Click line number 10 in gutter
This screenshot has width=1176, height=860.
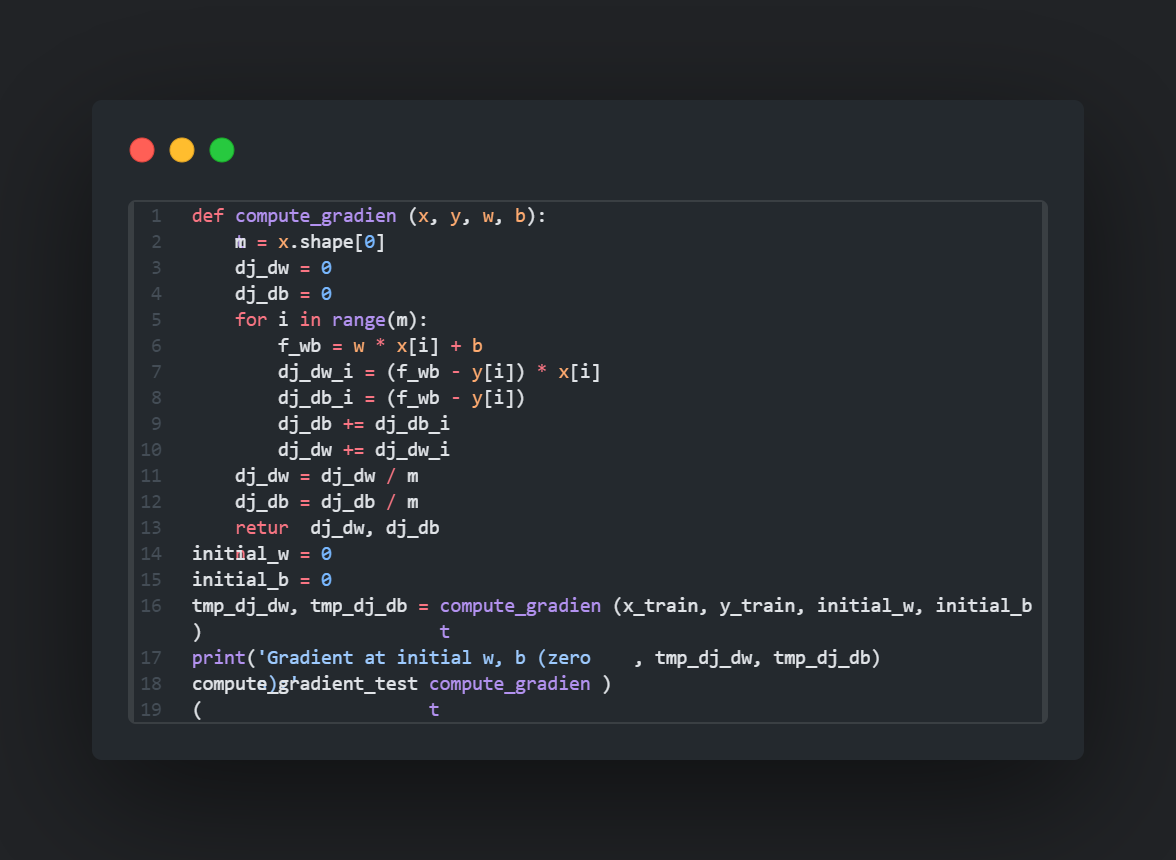[151, 450]
